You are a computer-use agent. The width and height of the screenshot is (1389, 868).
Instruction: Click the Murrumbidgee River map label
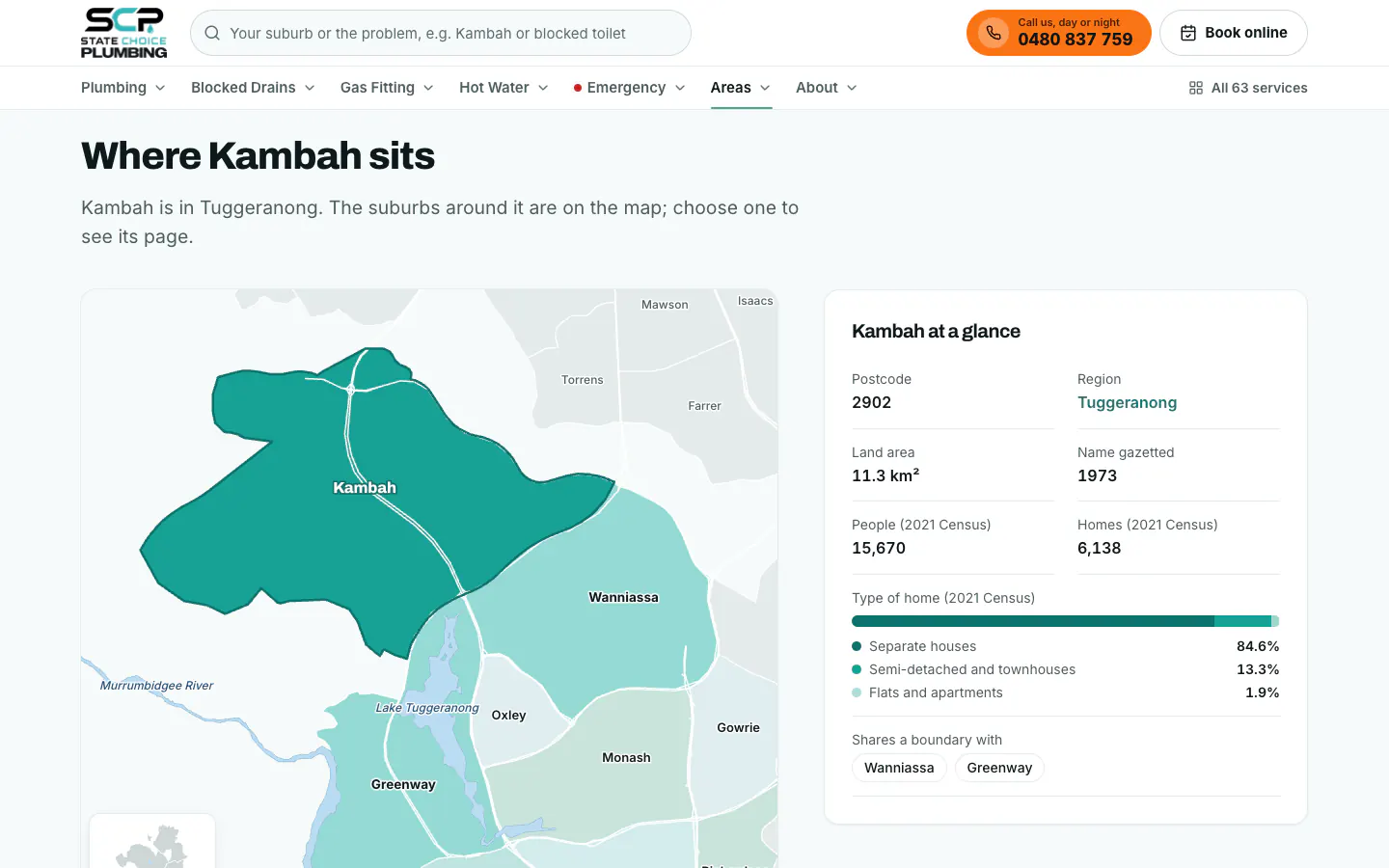click(x=156, y=685)
